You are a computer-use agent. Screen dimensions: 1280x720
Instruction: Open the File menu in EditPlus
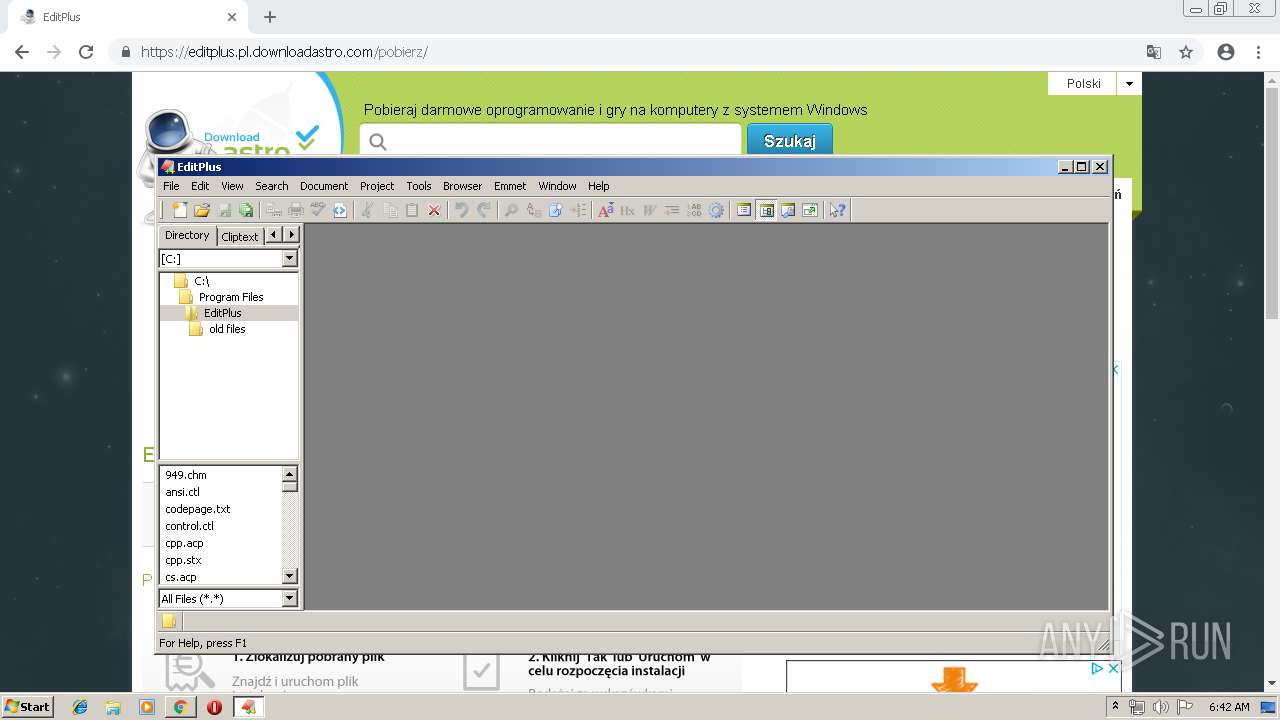(x=171, y=186)
